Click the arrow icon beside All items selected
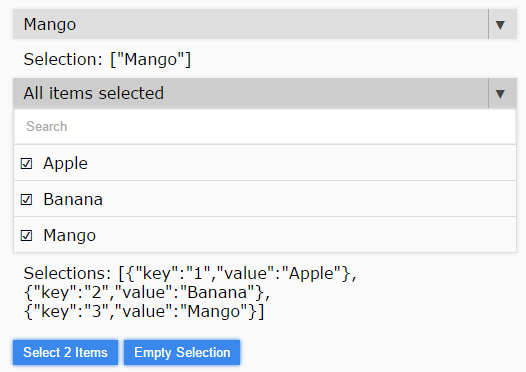 click(x=500, y=94)
